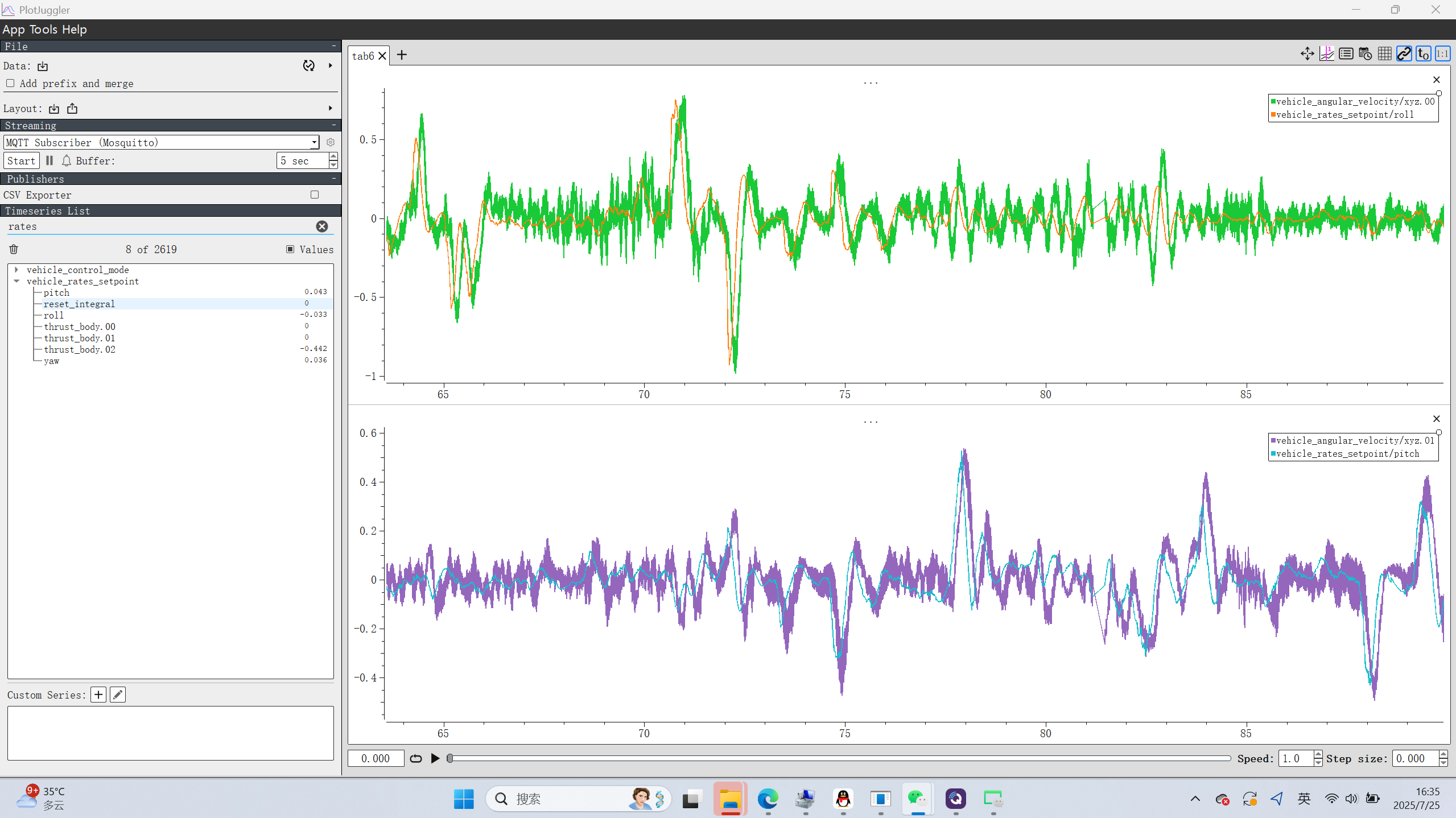1456x818 pixels.
Task: Increase buffer size with up arrow
Action: [333, 157]
